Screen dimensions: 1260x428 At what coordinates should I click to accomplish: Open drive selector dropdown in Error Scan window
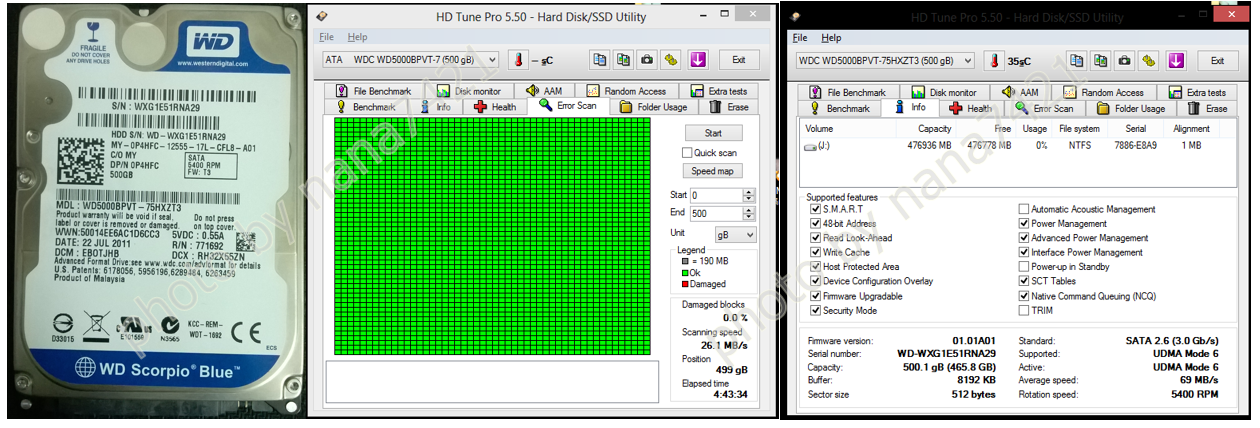tap(410, 60)
